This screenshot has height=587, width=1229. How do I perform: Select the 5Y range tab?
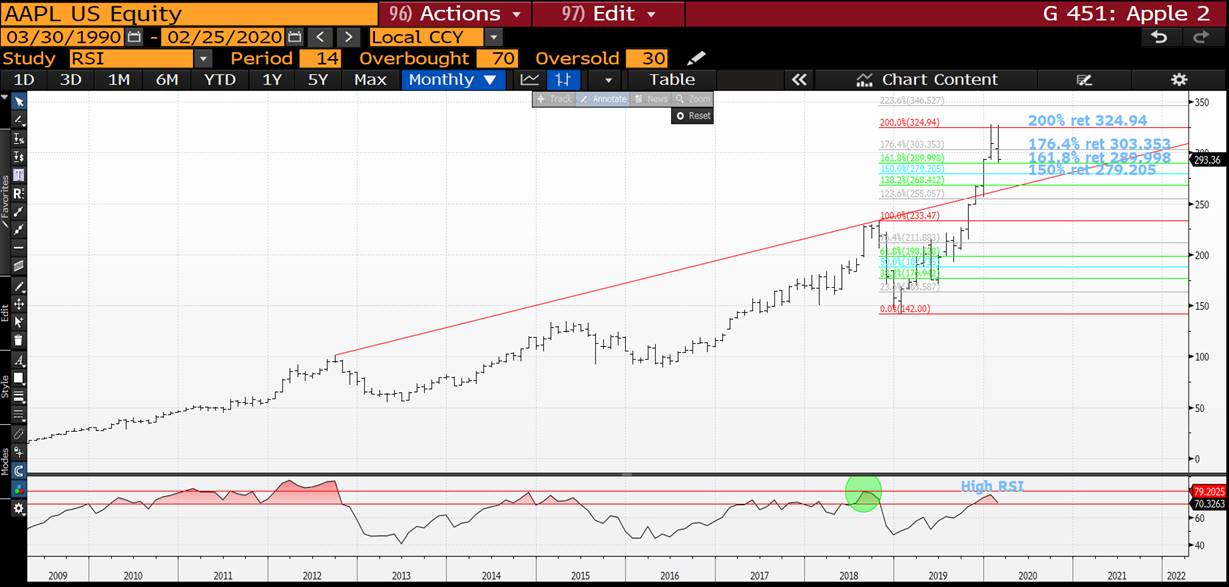pyautogui.click(x=318, y=80)
